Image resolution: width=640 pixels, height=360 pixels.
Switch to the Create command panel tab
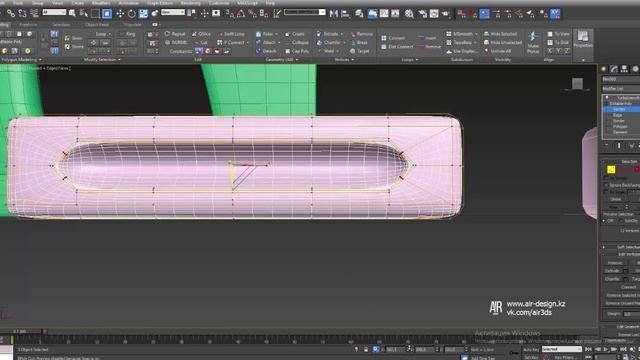604,69
